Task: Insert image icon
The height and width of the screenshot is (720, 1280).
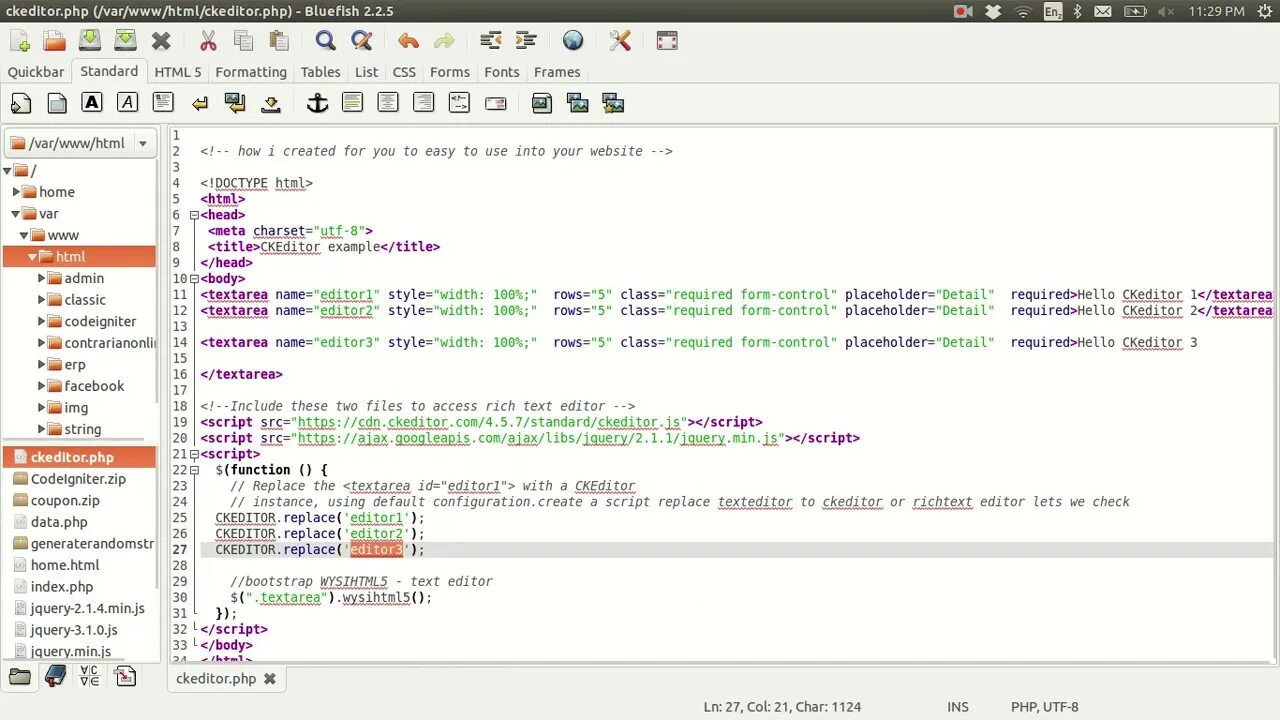Action: coord(541,102)
